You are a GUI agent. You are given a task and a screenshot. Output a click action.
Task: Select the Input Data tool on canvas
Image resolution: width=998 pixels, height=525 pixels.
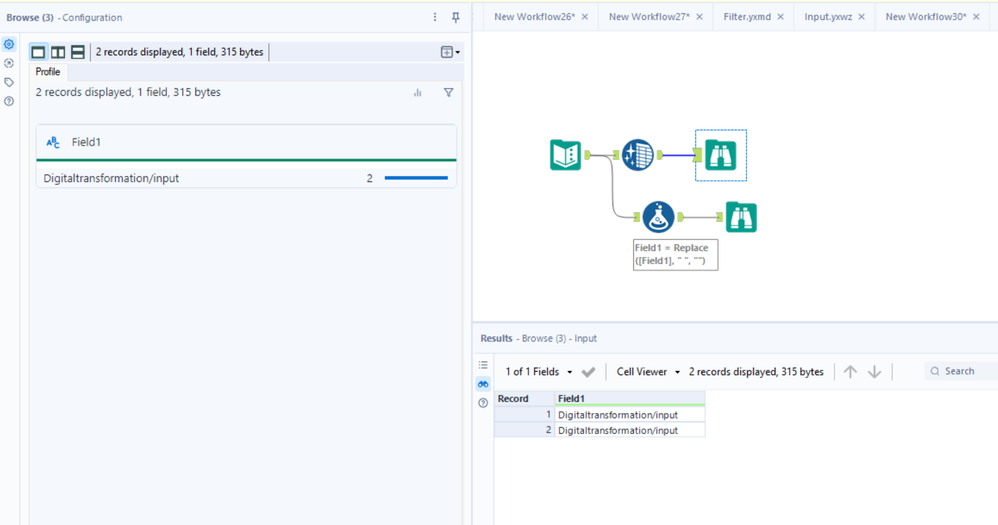tap(565, 155)
